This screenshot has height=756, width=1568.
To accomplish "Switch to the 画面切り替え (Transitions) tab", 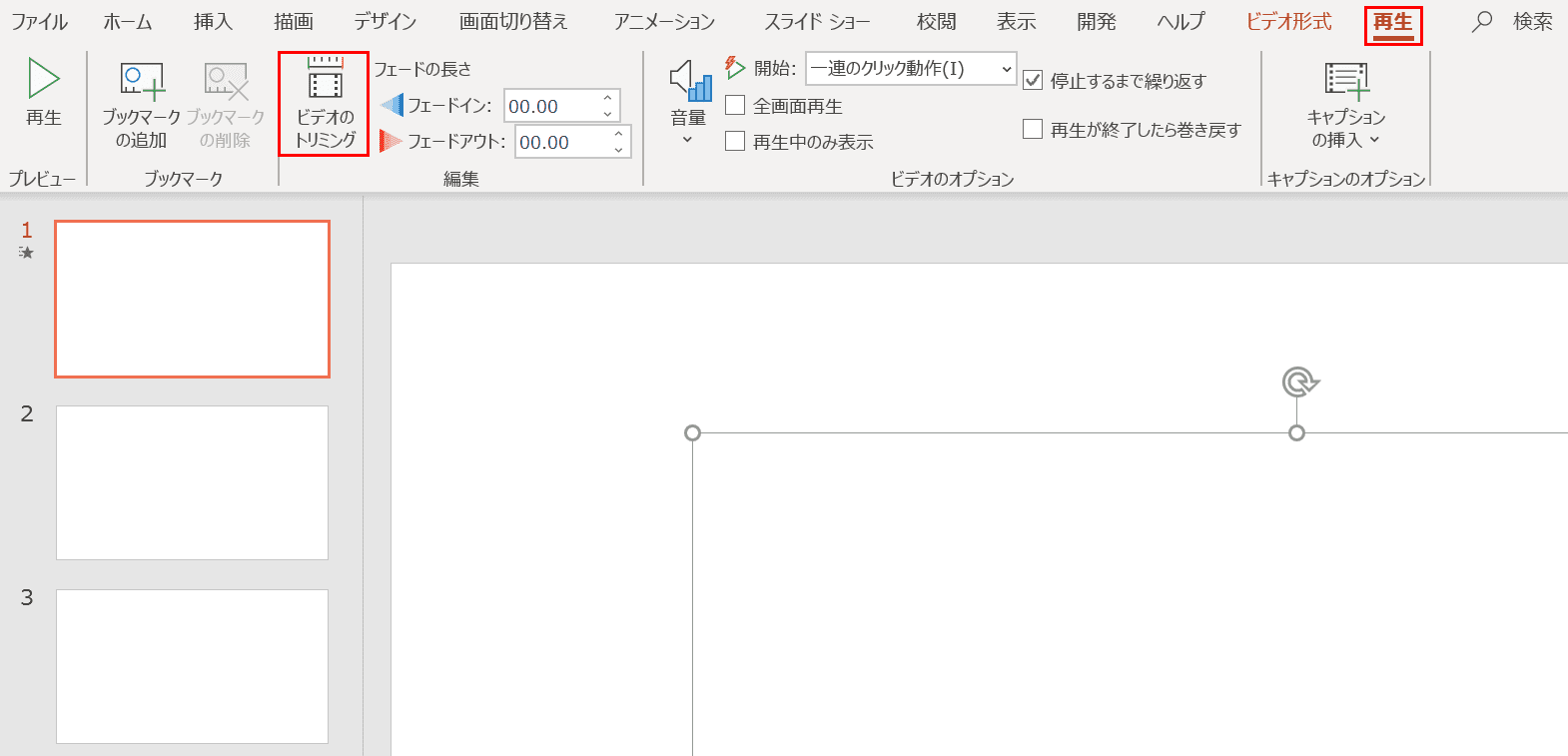I will pyautogui.click(x=513, y=21).
